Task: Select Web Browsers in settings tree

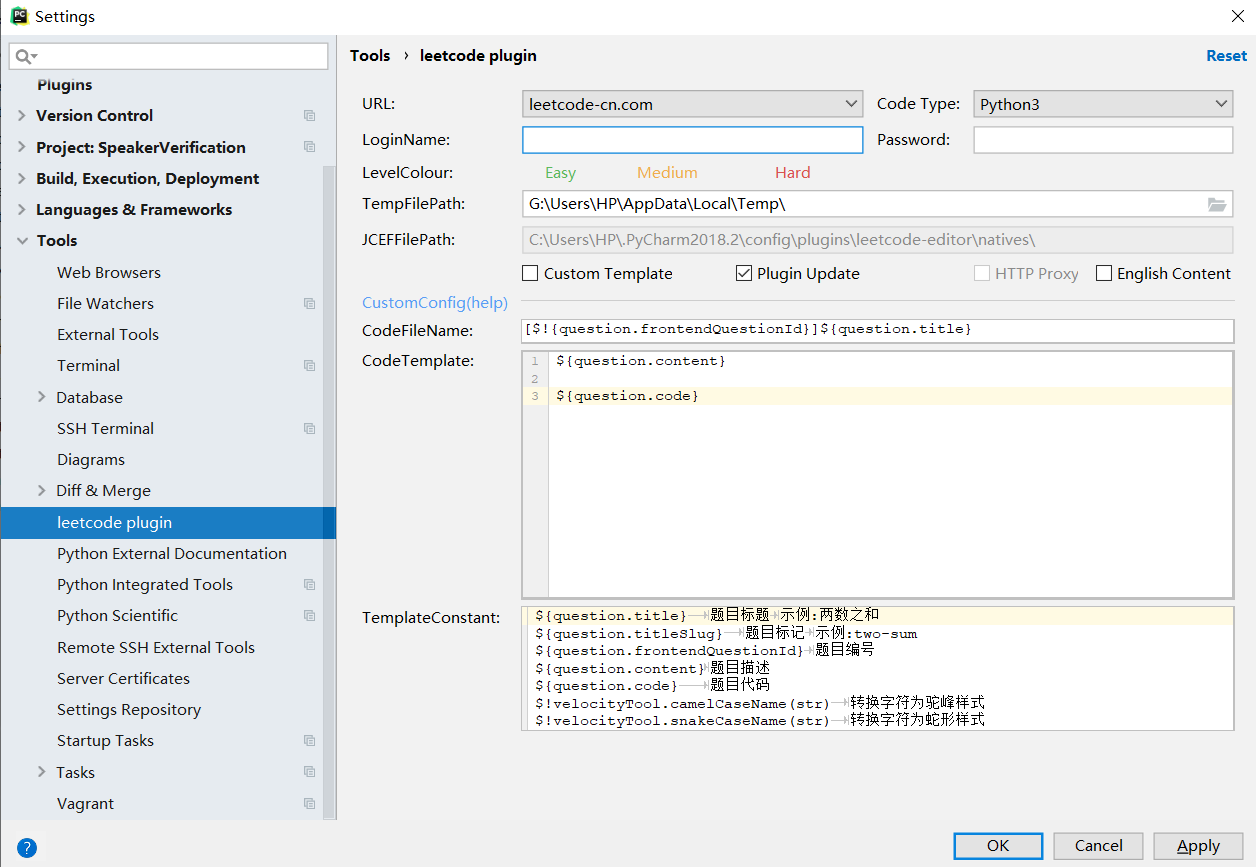Action: [x=109, y=272]
